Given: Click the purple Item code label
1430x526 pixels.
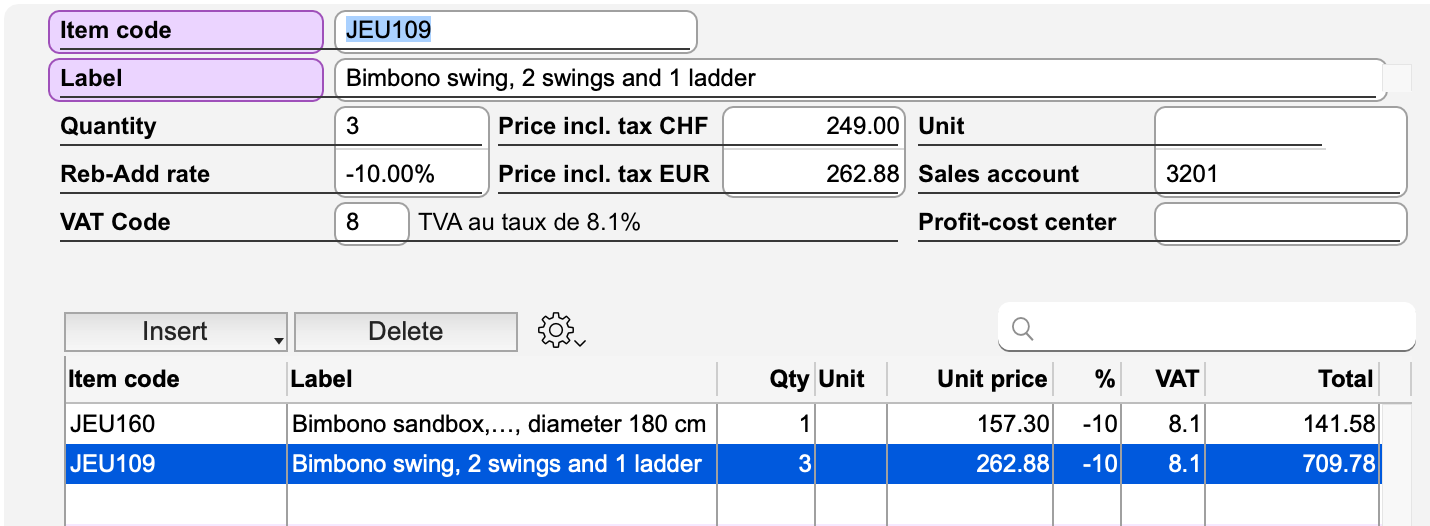Looking at the screenshot, I should coord(185,31).
